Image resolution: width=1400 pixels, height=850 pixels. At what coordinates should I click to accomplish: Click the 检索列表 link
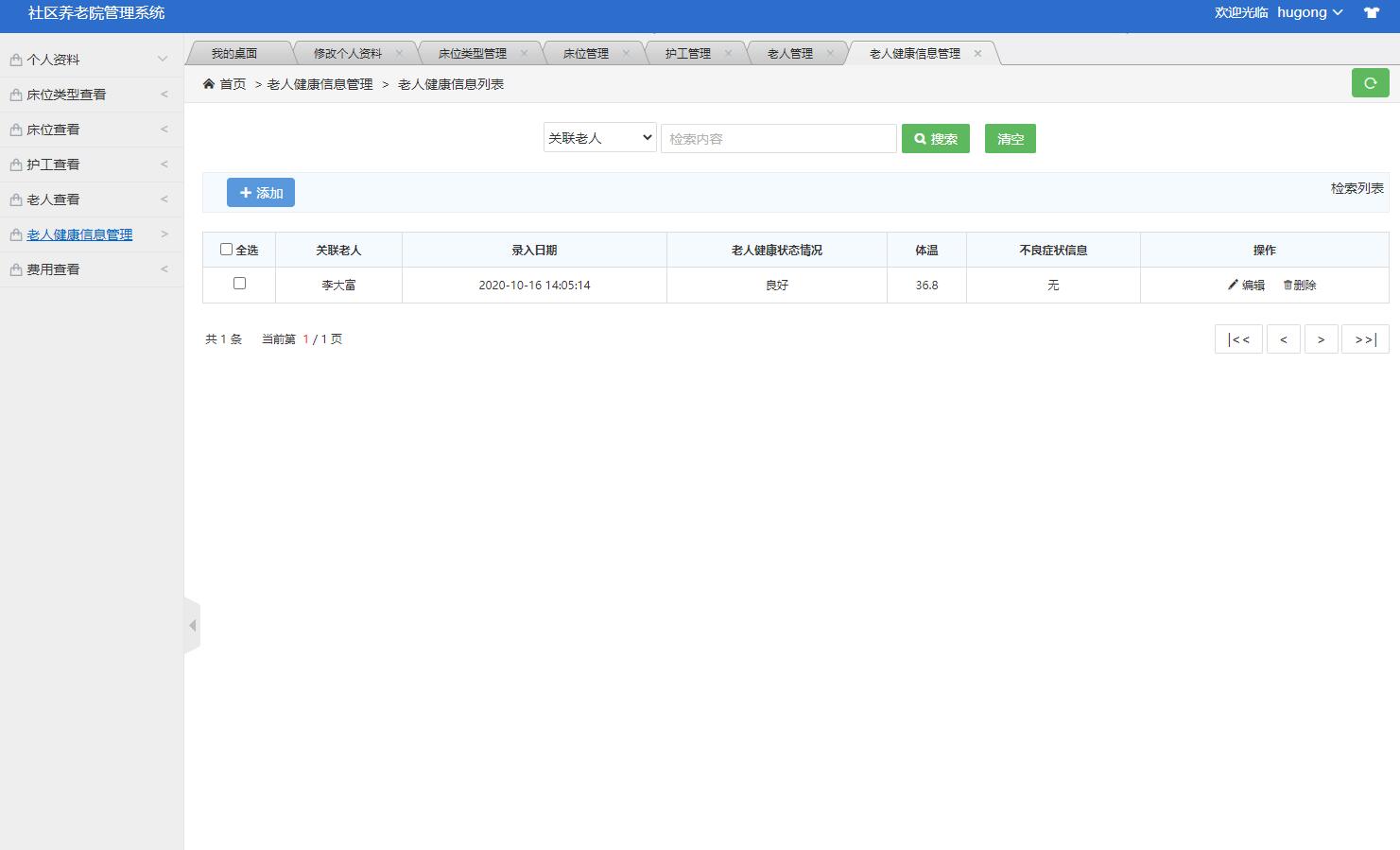(1357, 187)
